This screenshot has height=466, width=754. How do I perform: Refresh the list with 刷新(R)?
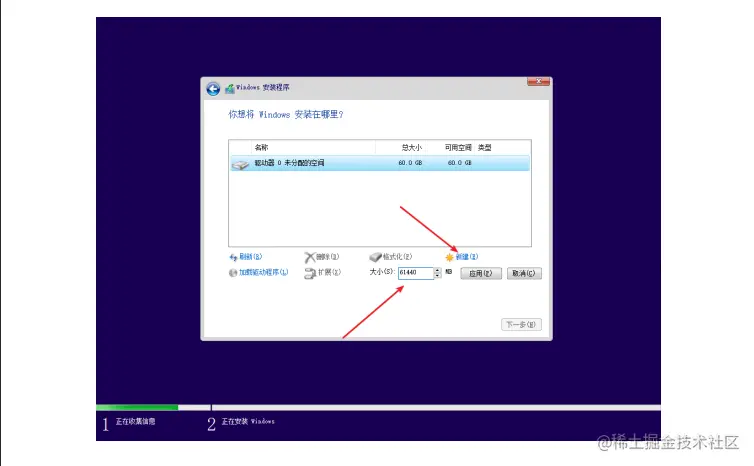[x=246, y=257]
